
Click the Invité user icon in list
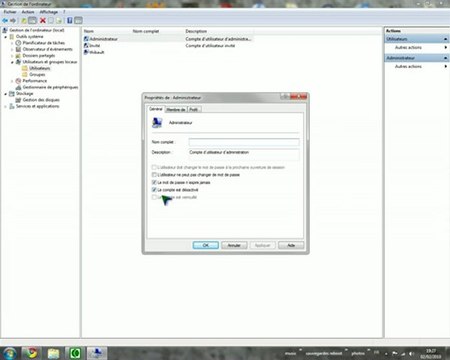point(86,46)
